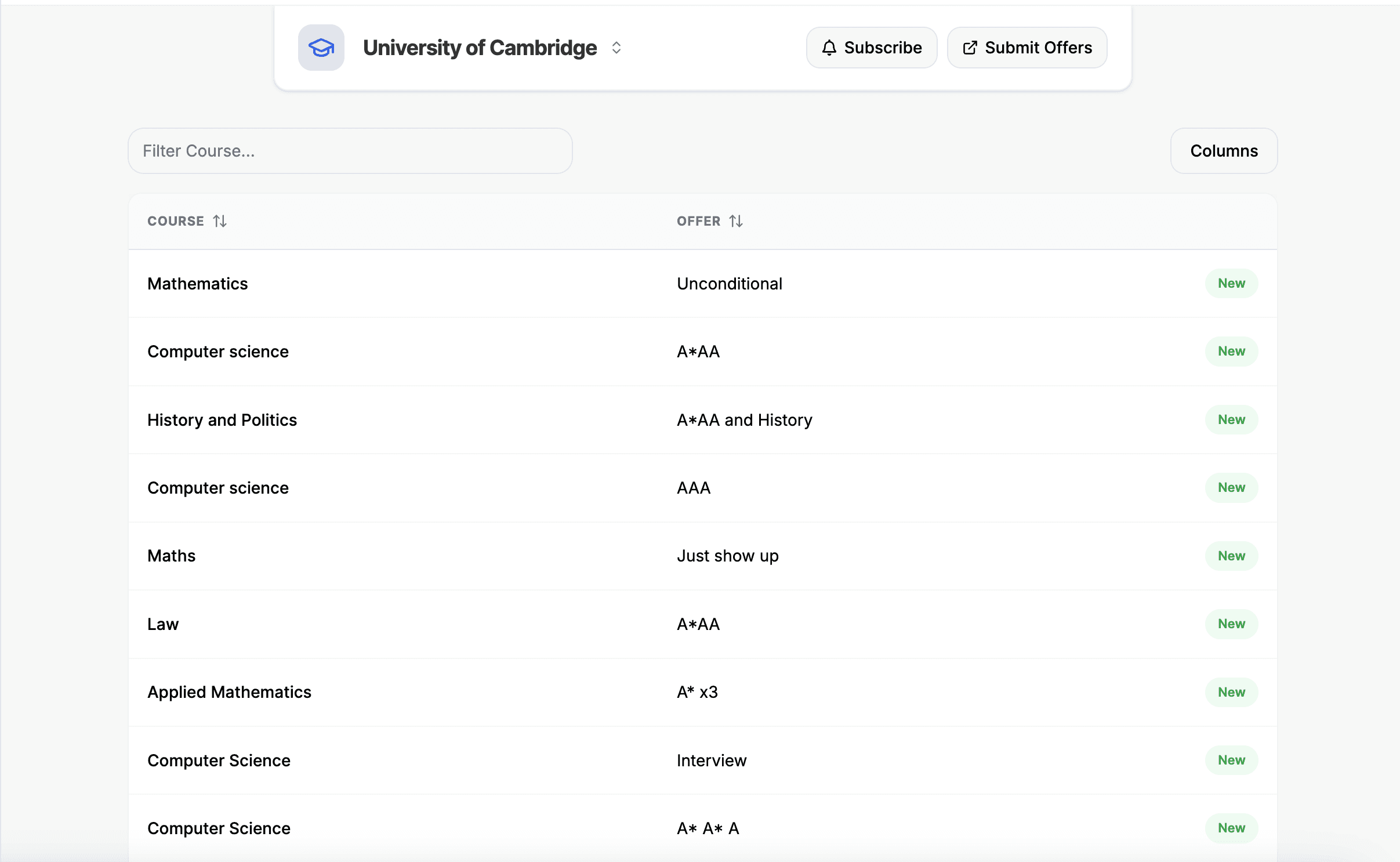Viewport: 1400px width, 862px height.
Task: Select the Applied Mathematics course row
Action: point(229,692)
